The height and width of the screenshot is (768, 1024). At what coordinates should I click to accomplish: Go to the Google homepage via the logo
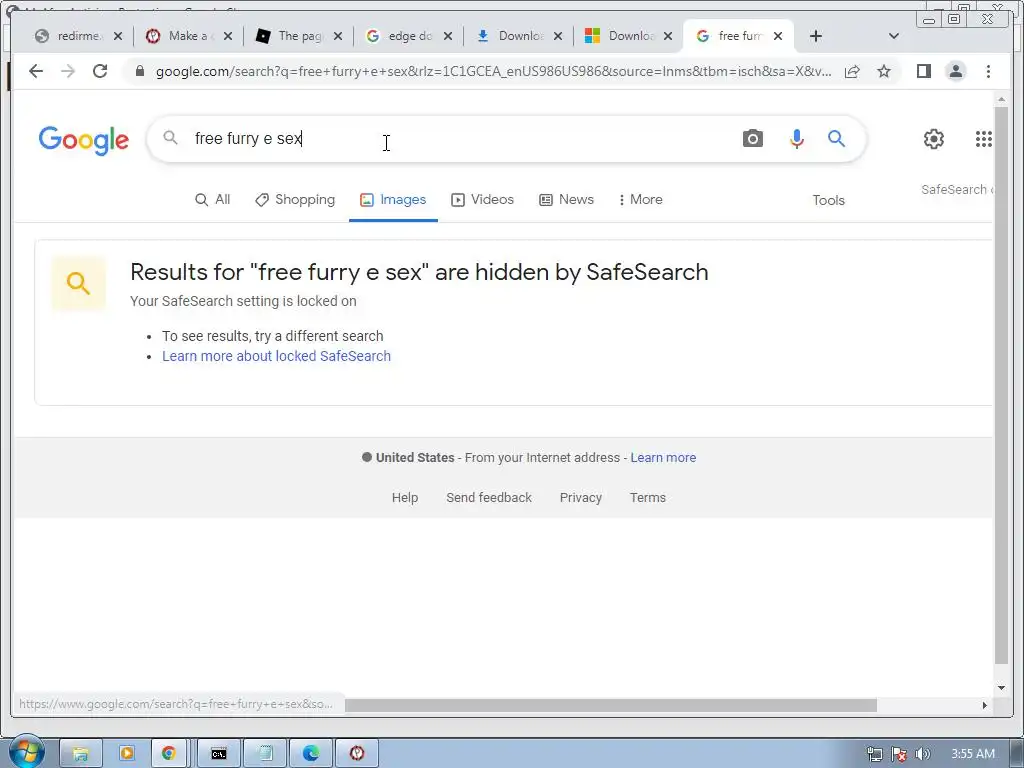(84, 140)
